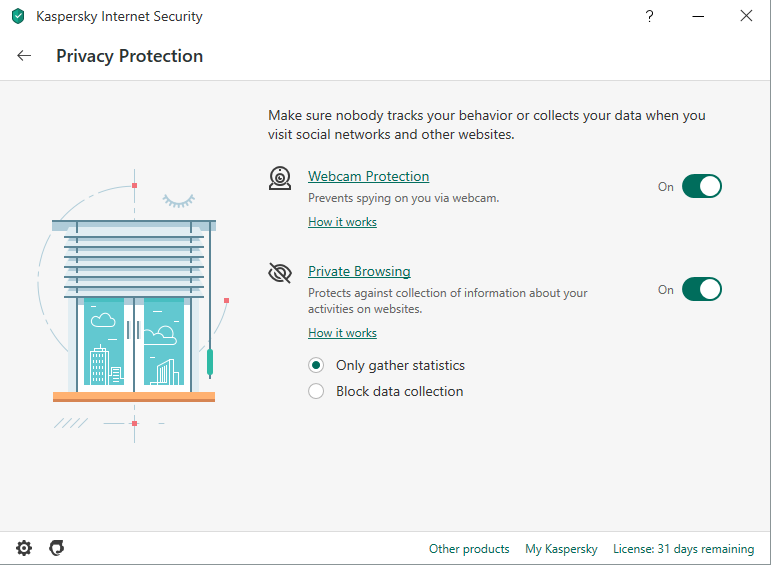This screenshot has height=565, width=771.
Task: Turn off the Private Browsing switch
Action: (x=702, y=289)
